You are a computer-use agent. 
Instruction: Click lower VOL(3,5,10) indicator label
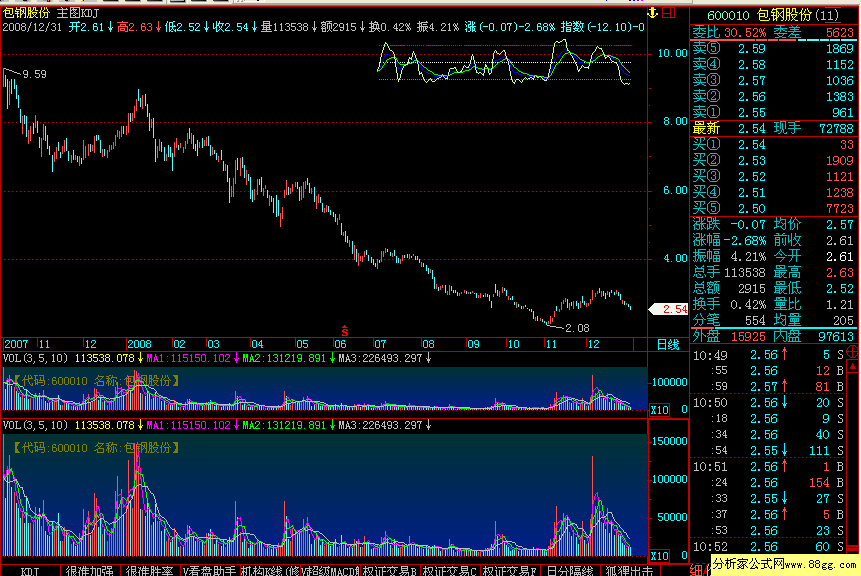(35, 425)
